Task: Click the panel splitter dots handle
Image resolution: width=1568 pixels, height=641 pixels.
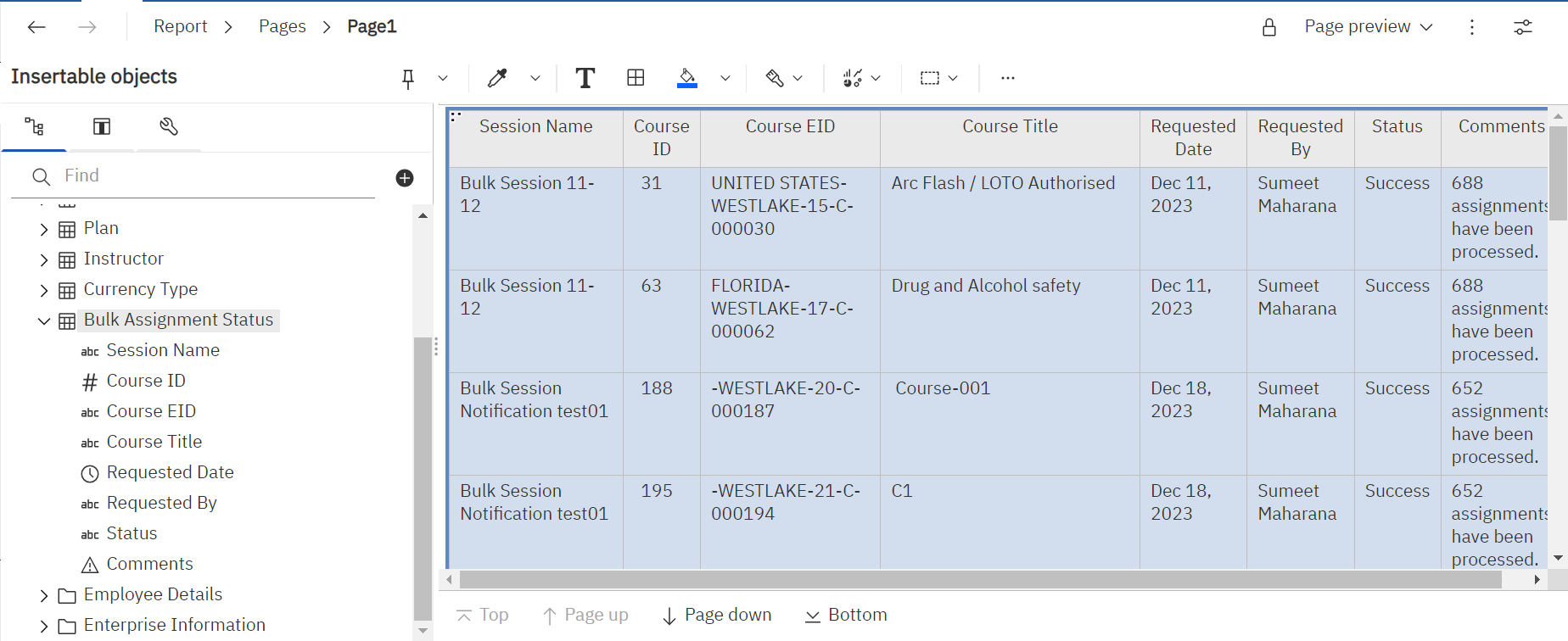Action: 436,346
